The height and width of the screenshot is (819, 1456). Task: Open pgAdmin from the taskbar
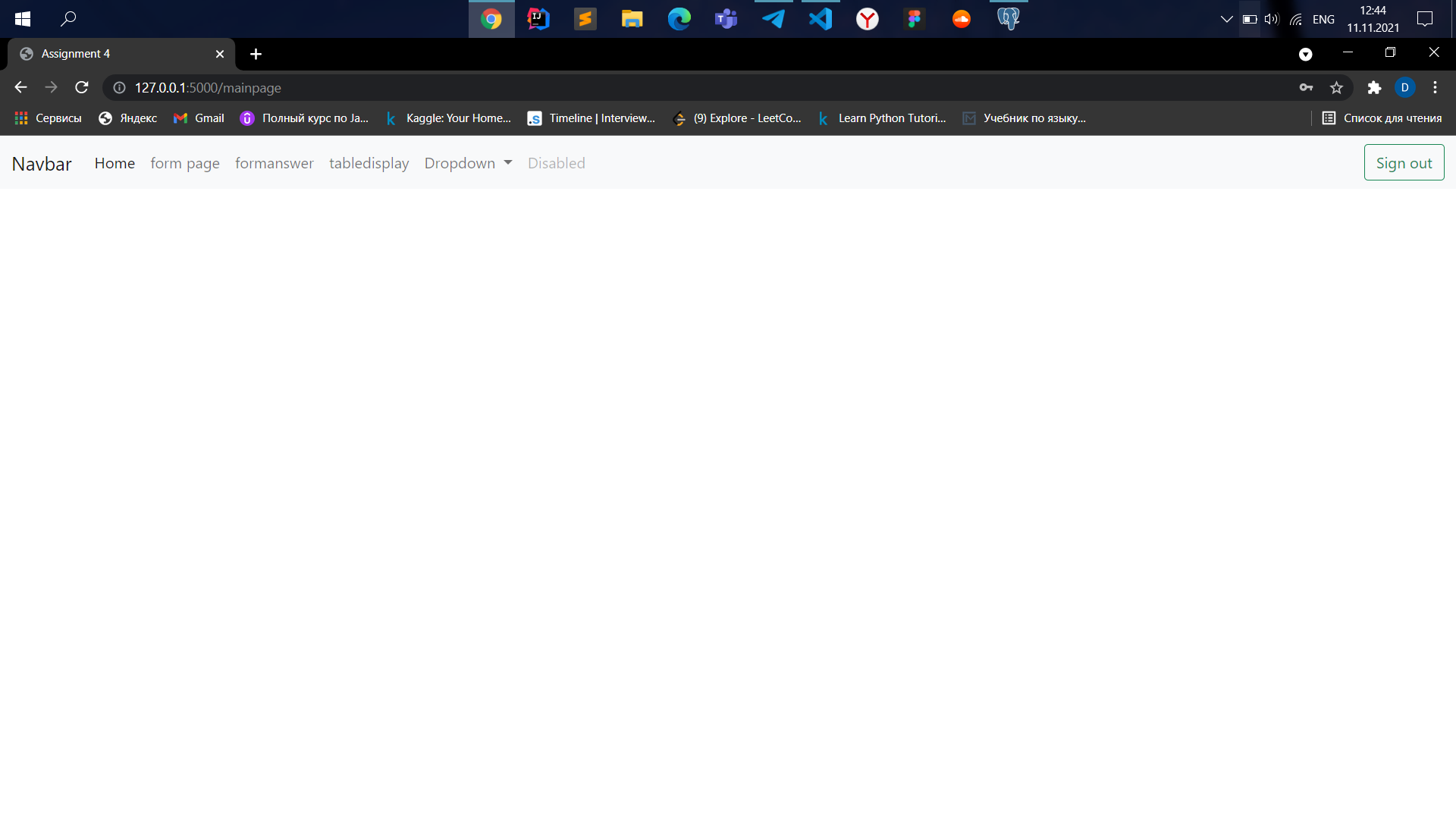[1008, 19]
